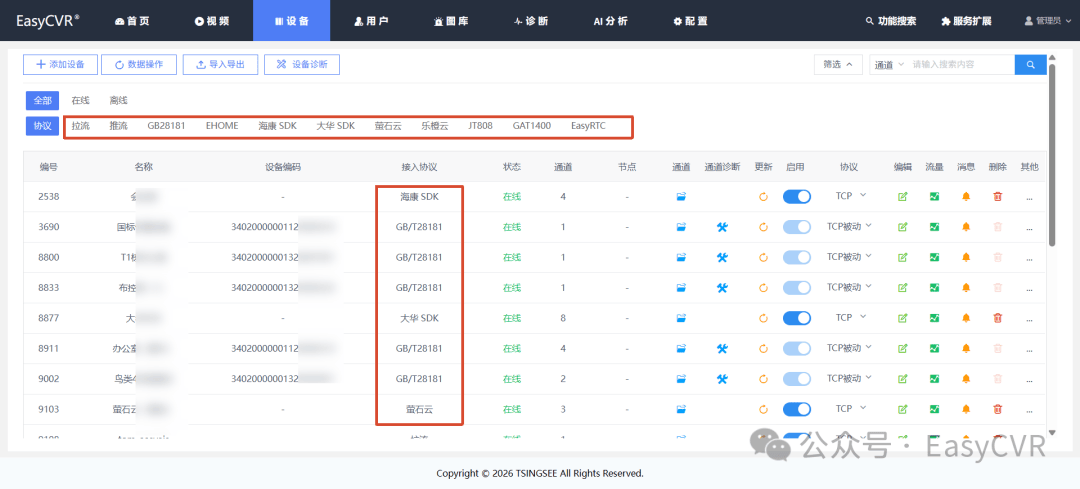Disable the enable switch for device 2538
Viewport: 1080px width, 489px height.
(x=797, y=196)
